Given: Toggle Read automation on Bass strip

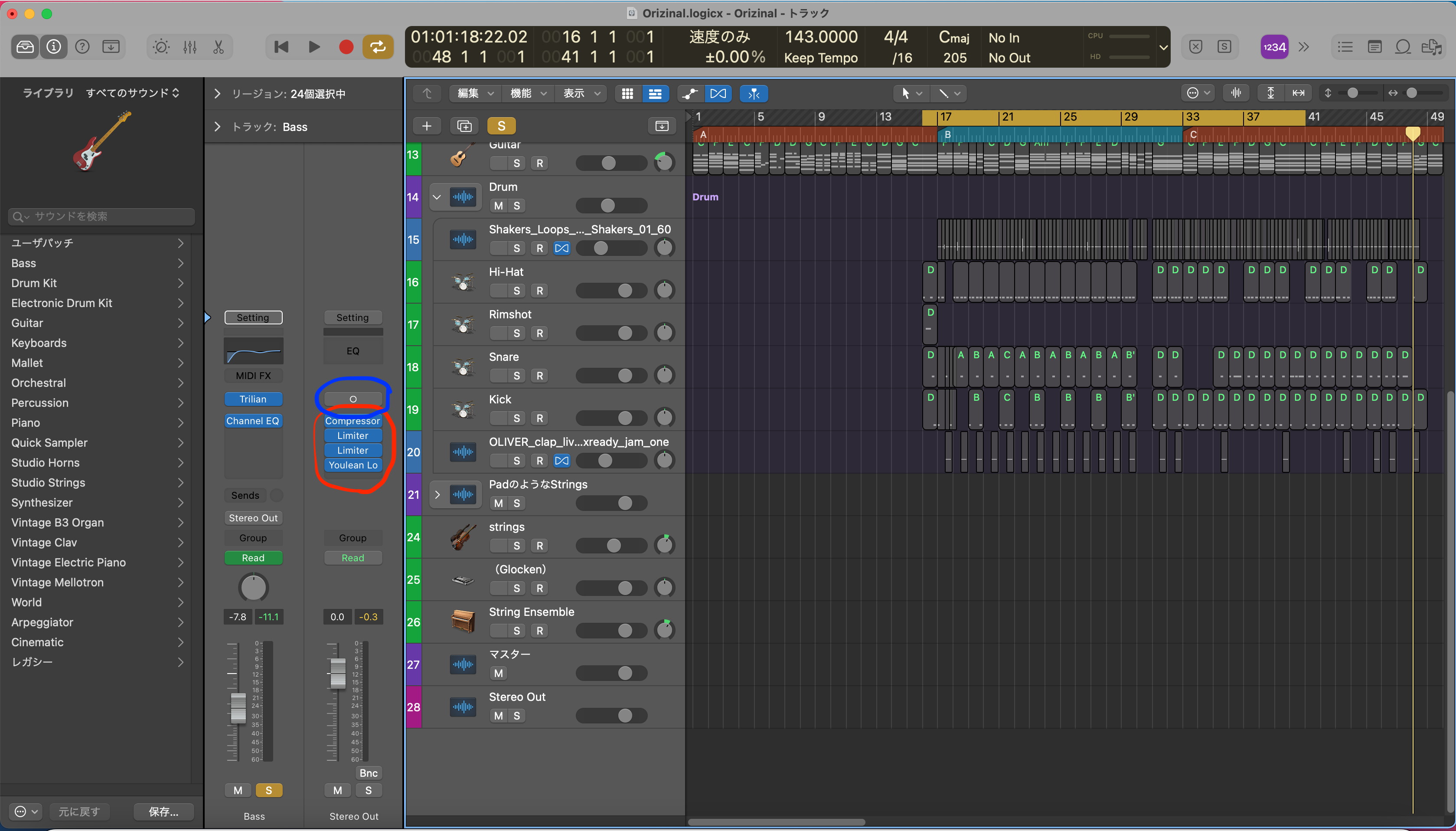Looking at the screenshot, I should point(253,558).
